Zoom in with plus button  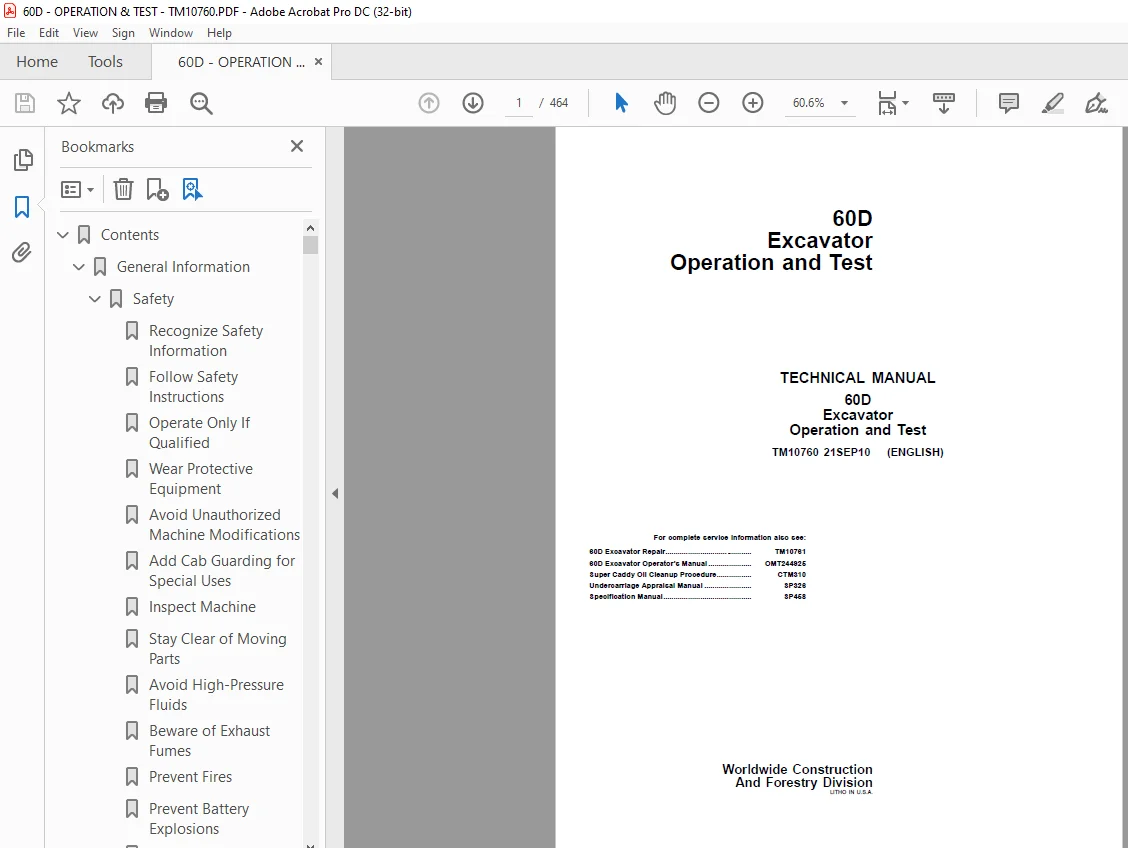coord(752,103)
